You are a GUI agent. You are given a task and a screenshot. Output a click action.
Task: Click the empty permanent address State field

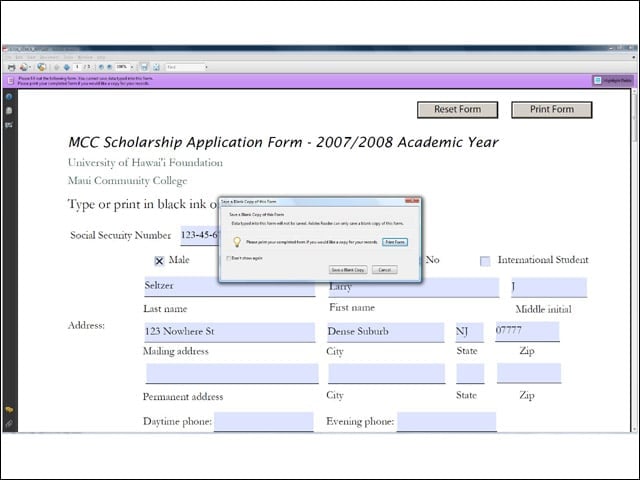coord(470,373)
